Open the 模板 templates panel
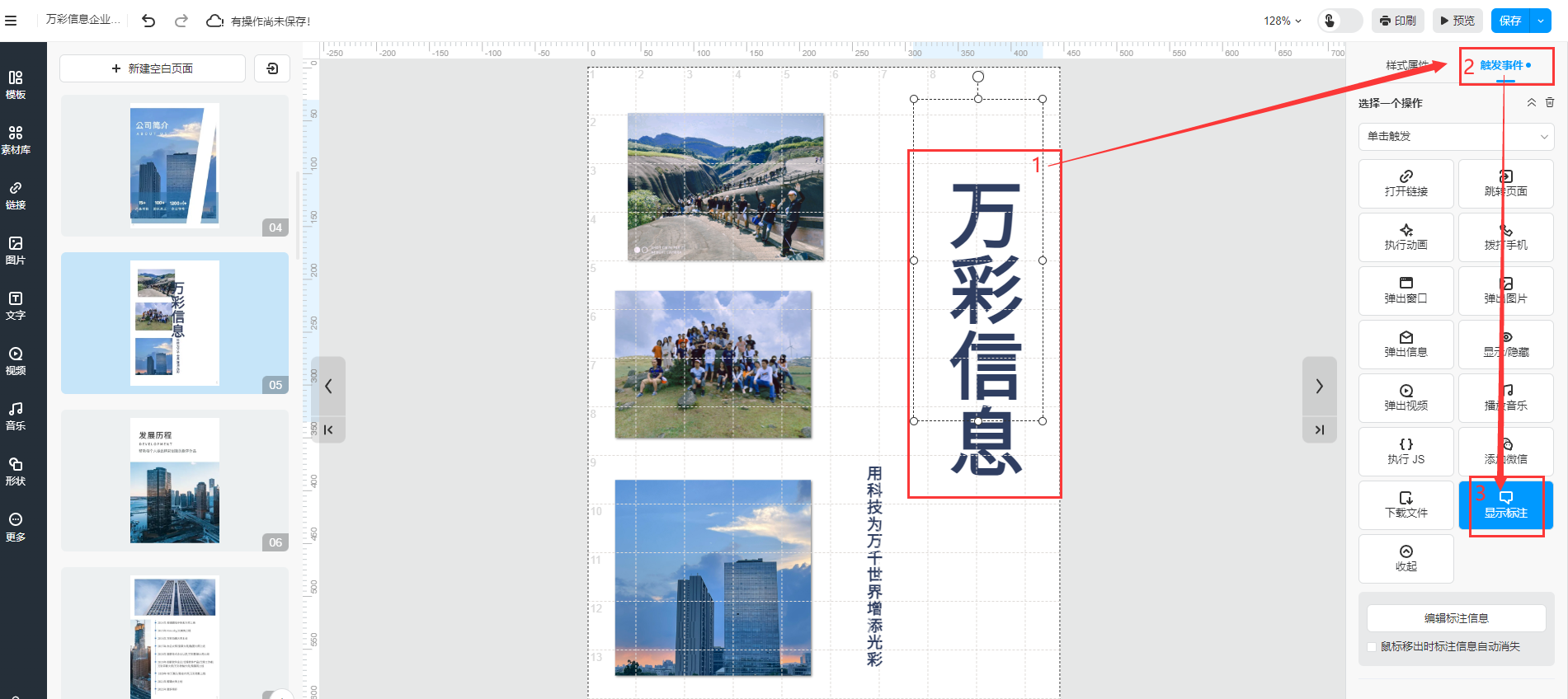The height and width of the screenshot is (699, 1568). (16, 84)
